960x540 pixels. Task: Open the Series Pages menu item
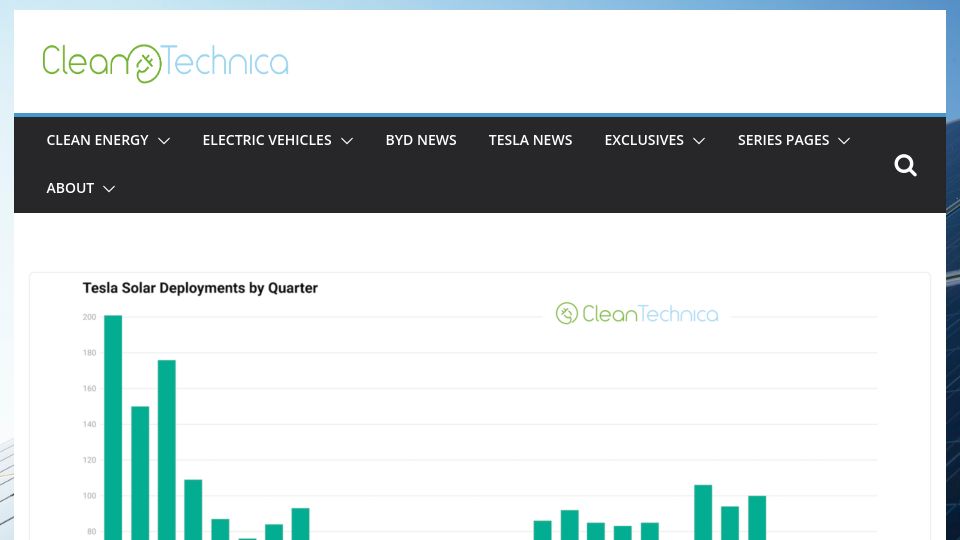[x=783, y=140]
